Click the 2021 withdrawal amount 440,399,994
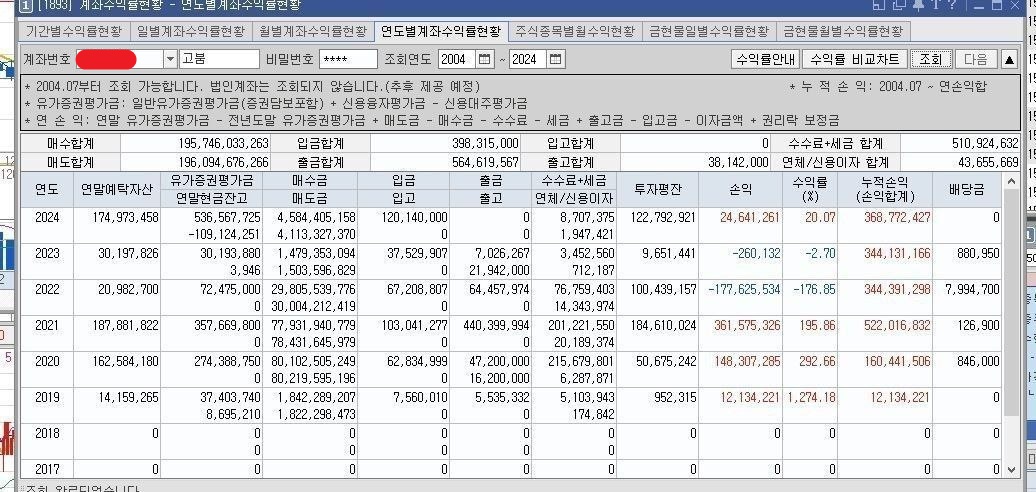Viewport: 1036px width, 492px height. (496, 326)
